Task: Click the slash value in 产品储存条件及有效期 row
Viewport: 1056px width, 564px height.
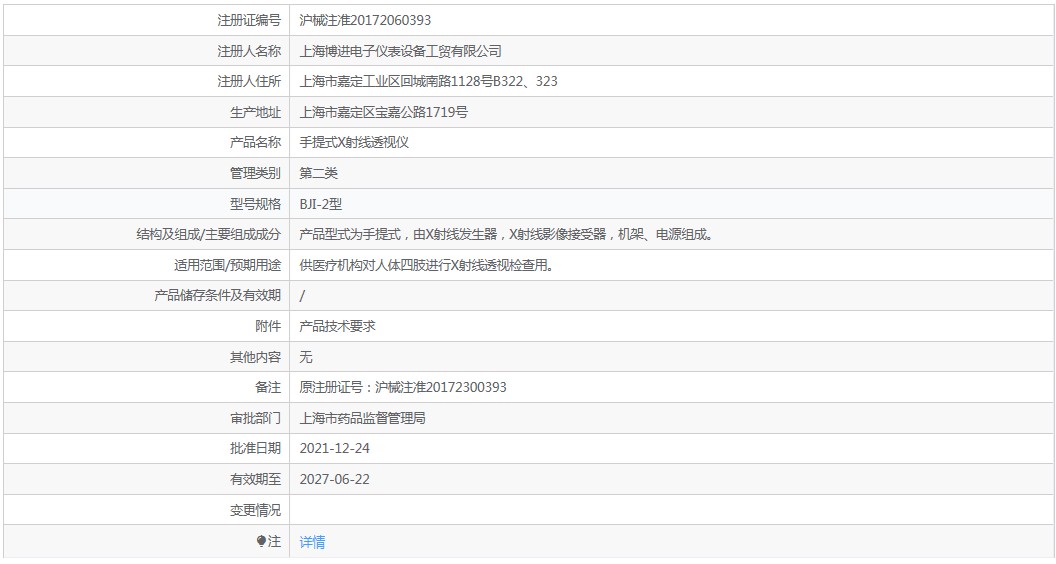Action: coord(302,296)
